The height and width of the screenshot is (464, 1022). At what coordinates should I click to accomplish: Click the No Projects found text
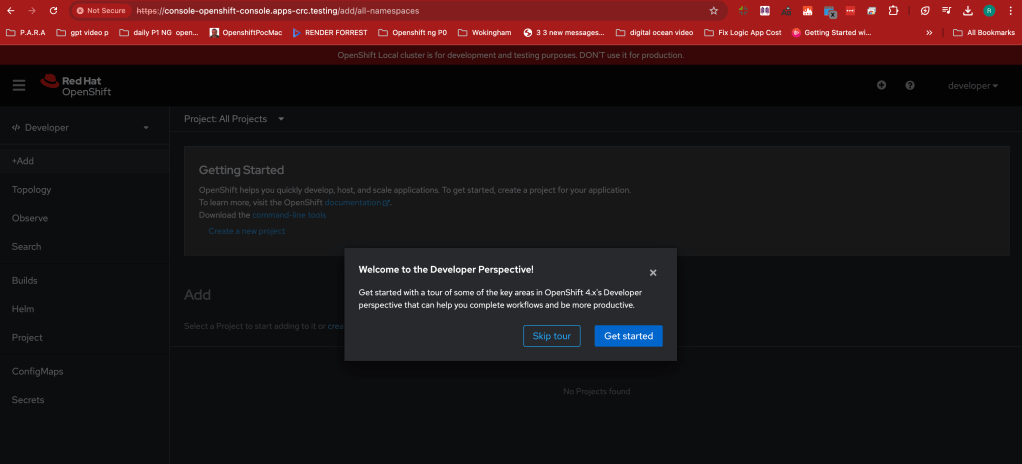pyautogui.click(x=596, y=391)
